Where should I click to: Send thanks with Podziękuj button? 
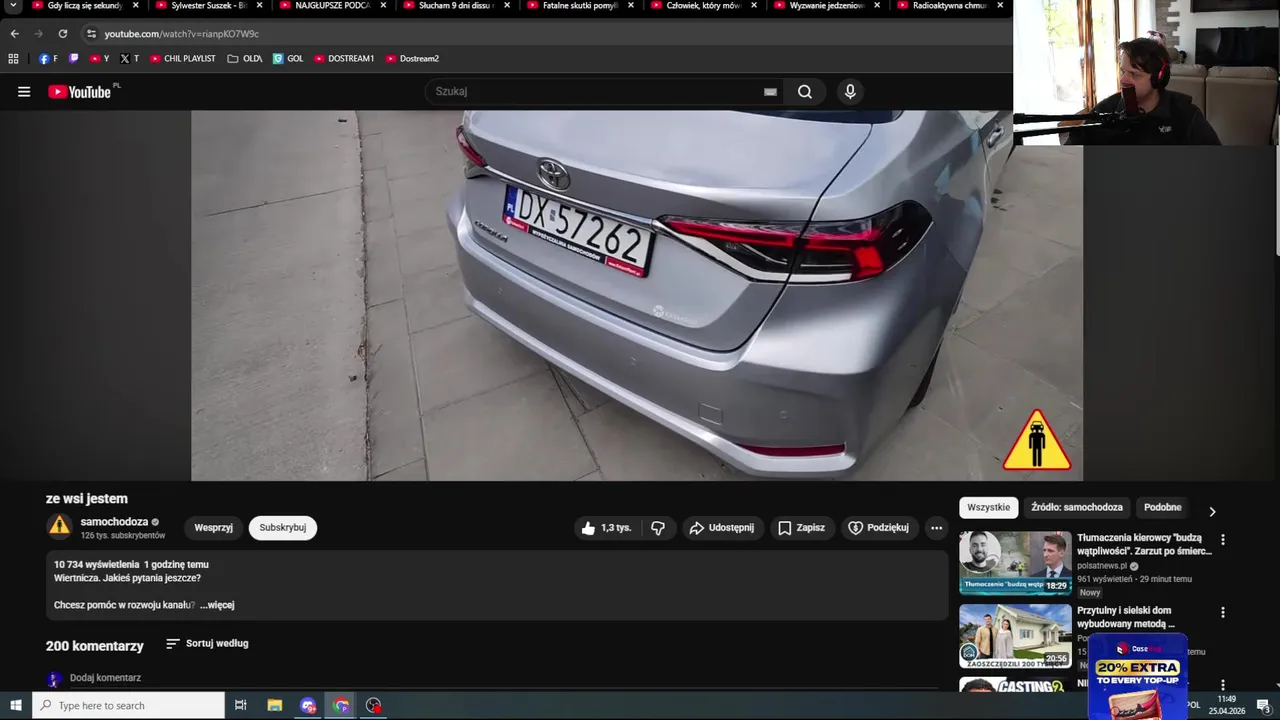(879, 528)
